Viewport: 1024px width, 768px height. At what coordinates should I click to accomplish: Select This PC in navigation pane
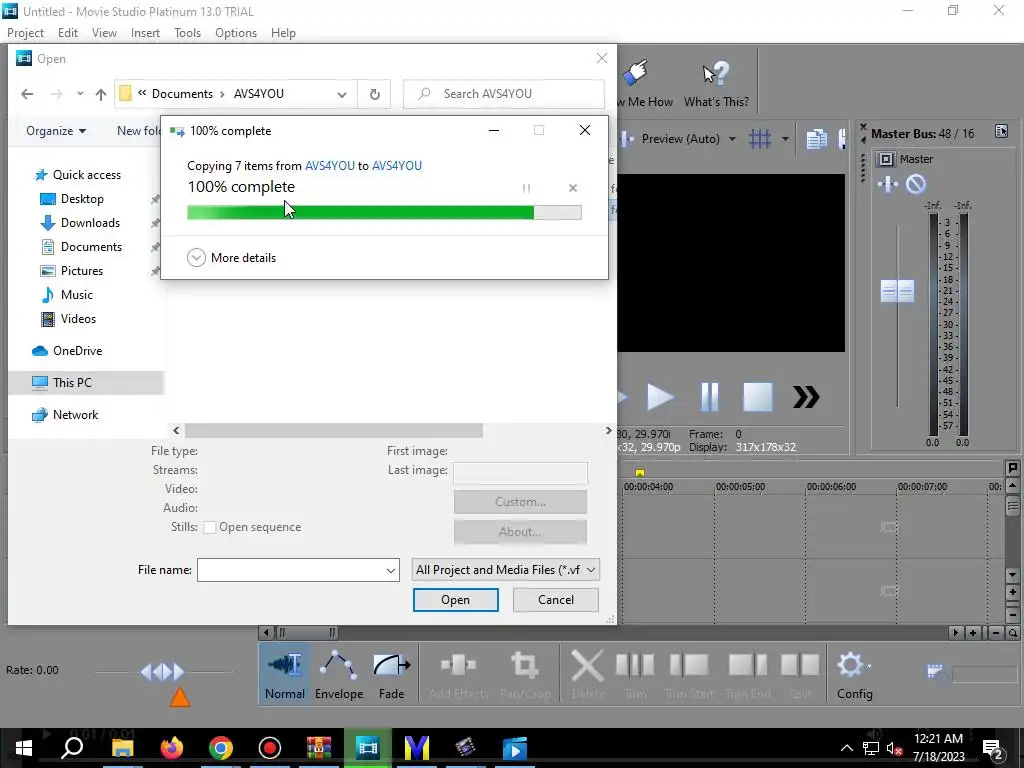point(86,383)
